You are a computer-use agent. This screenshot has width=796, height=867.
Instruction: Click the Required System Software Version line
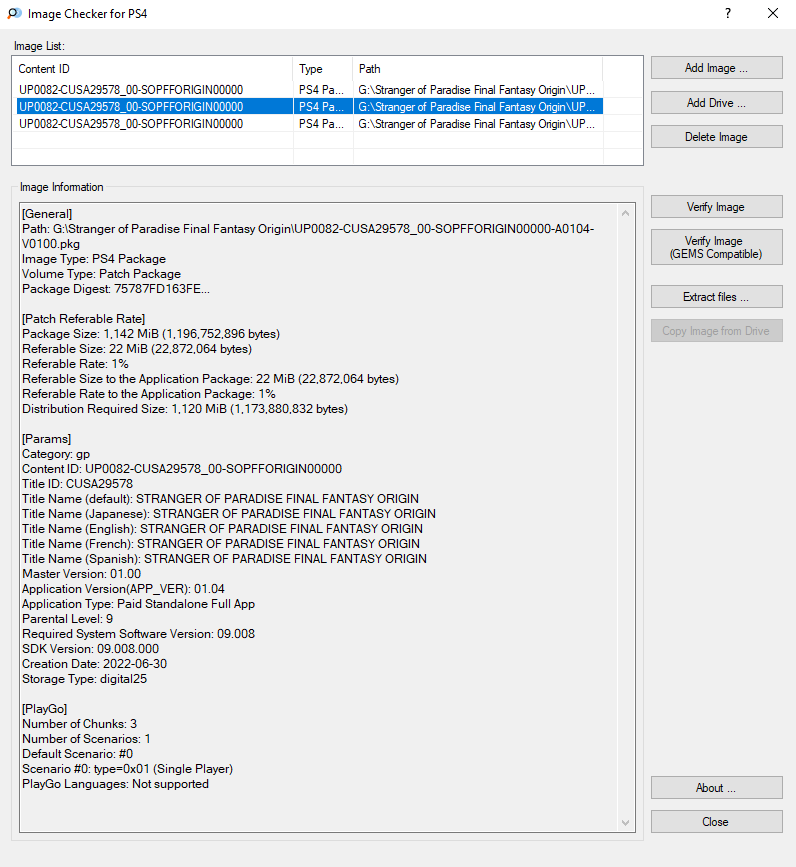[x=138, y=634]
